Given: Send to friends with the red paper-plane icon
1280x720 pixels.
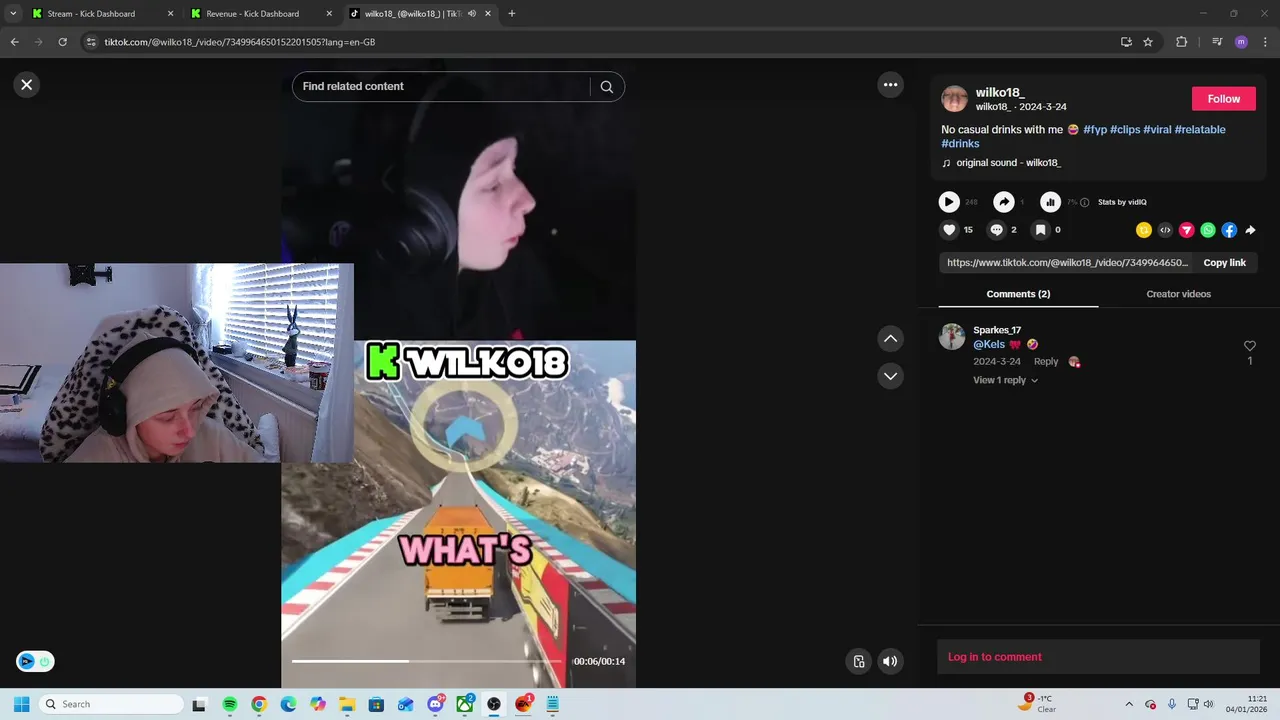Looking at the screenshot, I should (x=1187, y=230).
